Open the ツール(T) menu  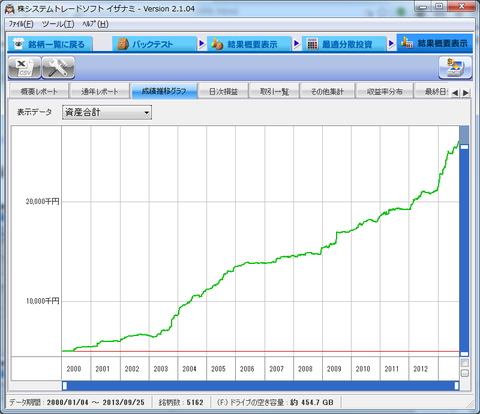[58, 24]
